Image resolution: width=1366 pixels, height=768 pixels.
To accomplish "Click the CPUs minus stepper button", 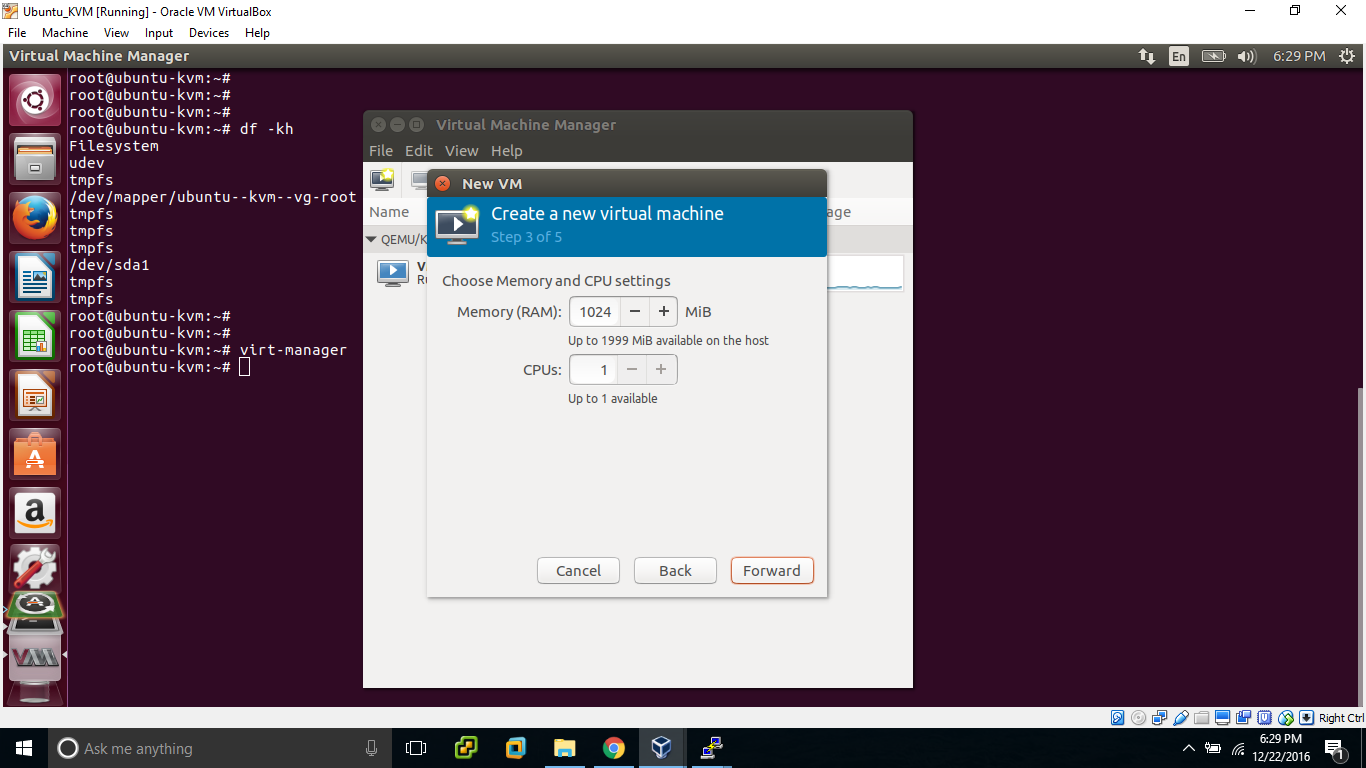I will [x=631, y=370].
